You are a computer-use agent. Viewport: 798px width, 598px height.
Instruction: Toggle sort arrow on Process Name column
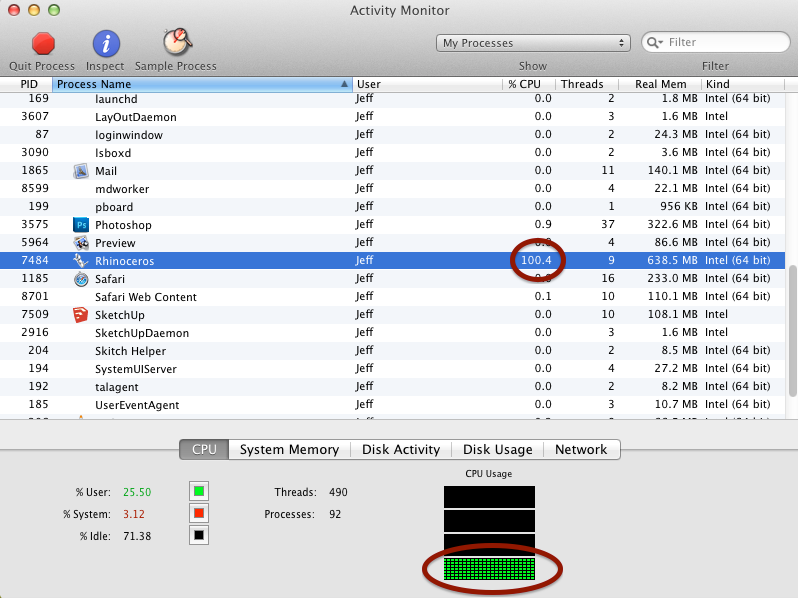pos(345,84)
